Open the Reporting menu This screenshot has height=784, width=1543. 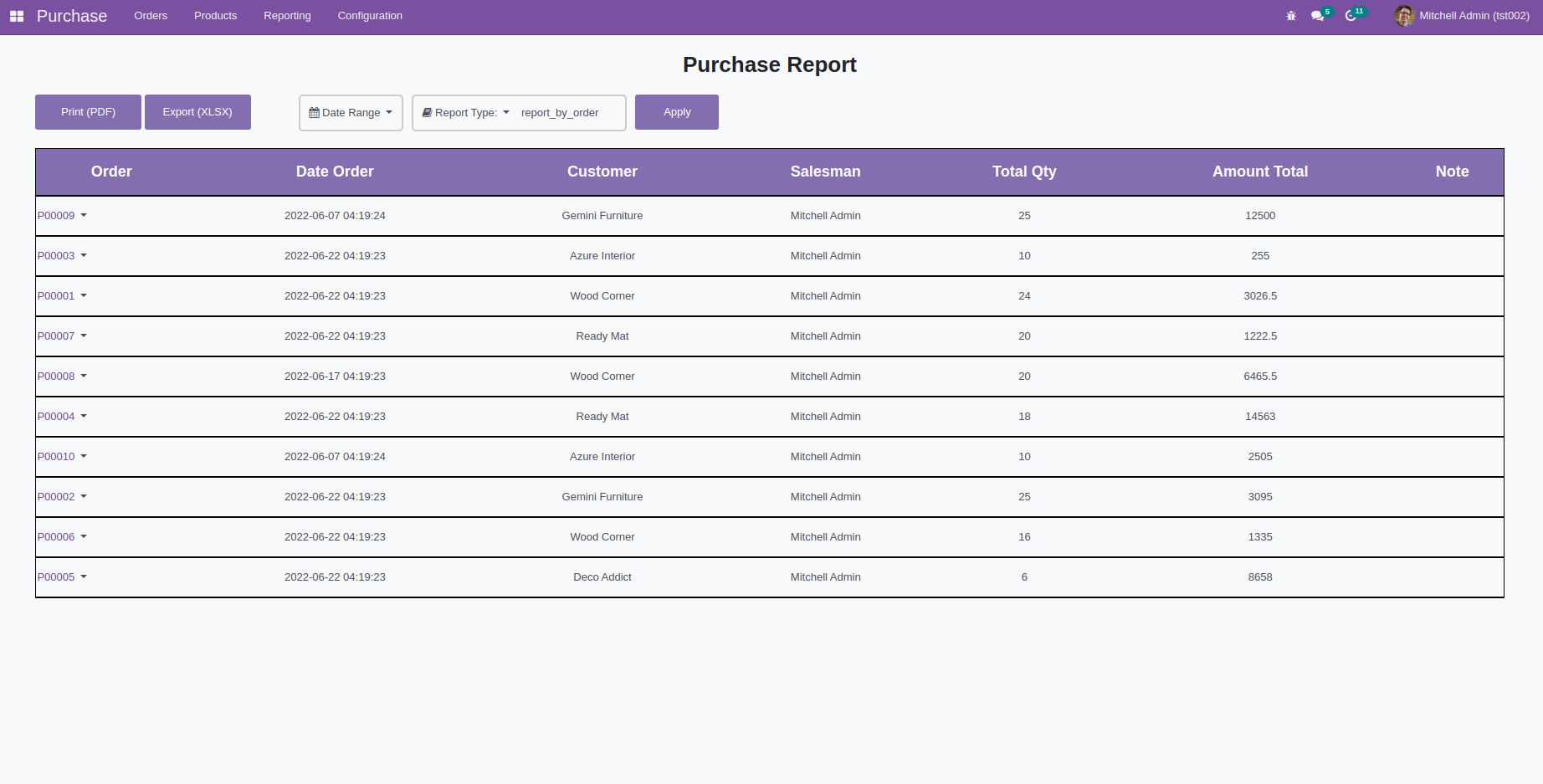[287, 16]
